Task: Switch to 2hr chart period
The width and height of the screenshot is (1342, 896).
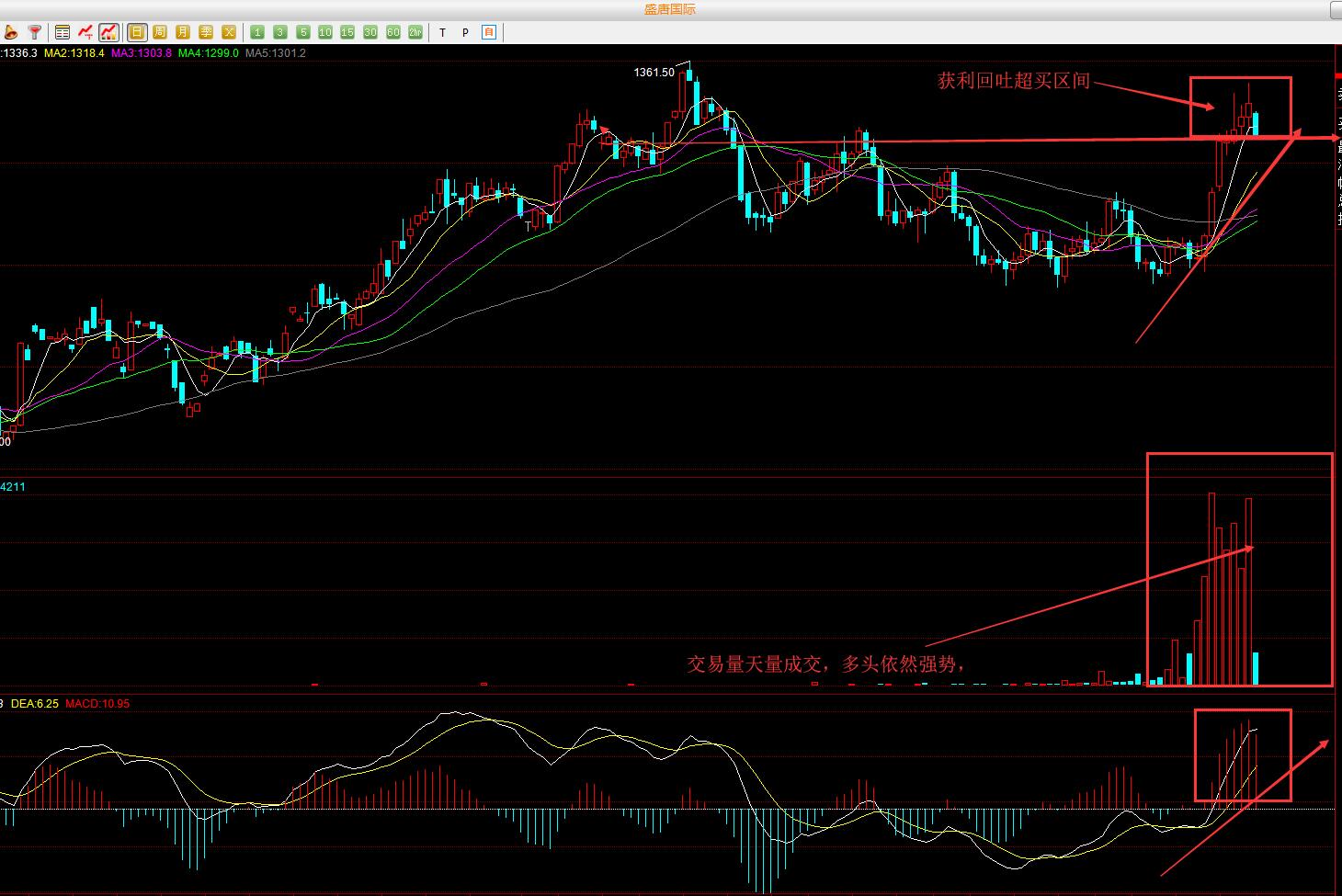Action: click(x=415, y=32)
